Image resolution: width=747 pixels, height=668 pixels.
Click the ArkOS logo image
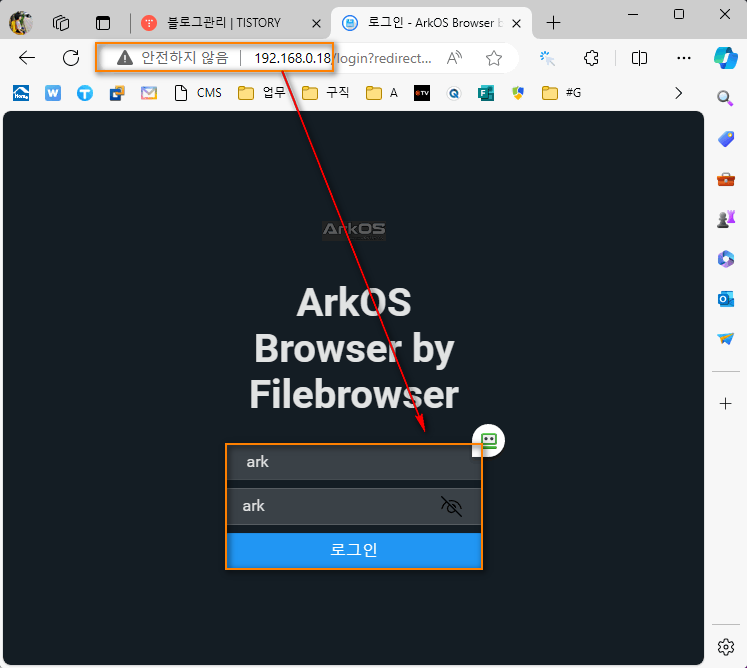pyautogui.click(x=354, y=231)
